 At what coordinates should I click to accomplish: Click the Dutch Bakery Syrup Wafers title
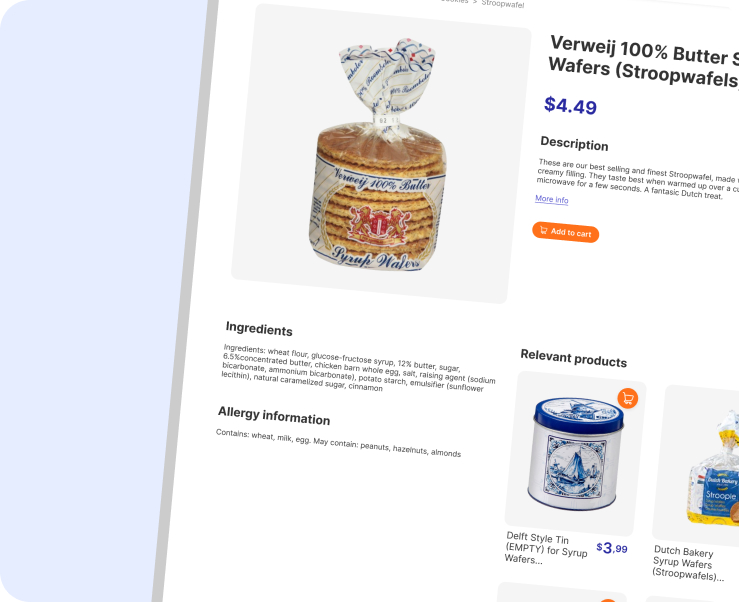[688, 563]
